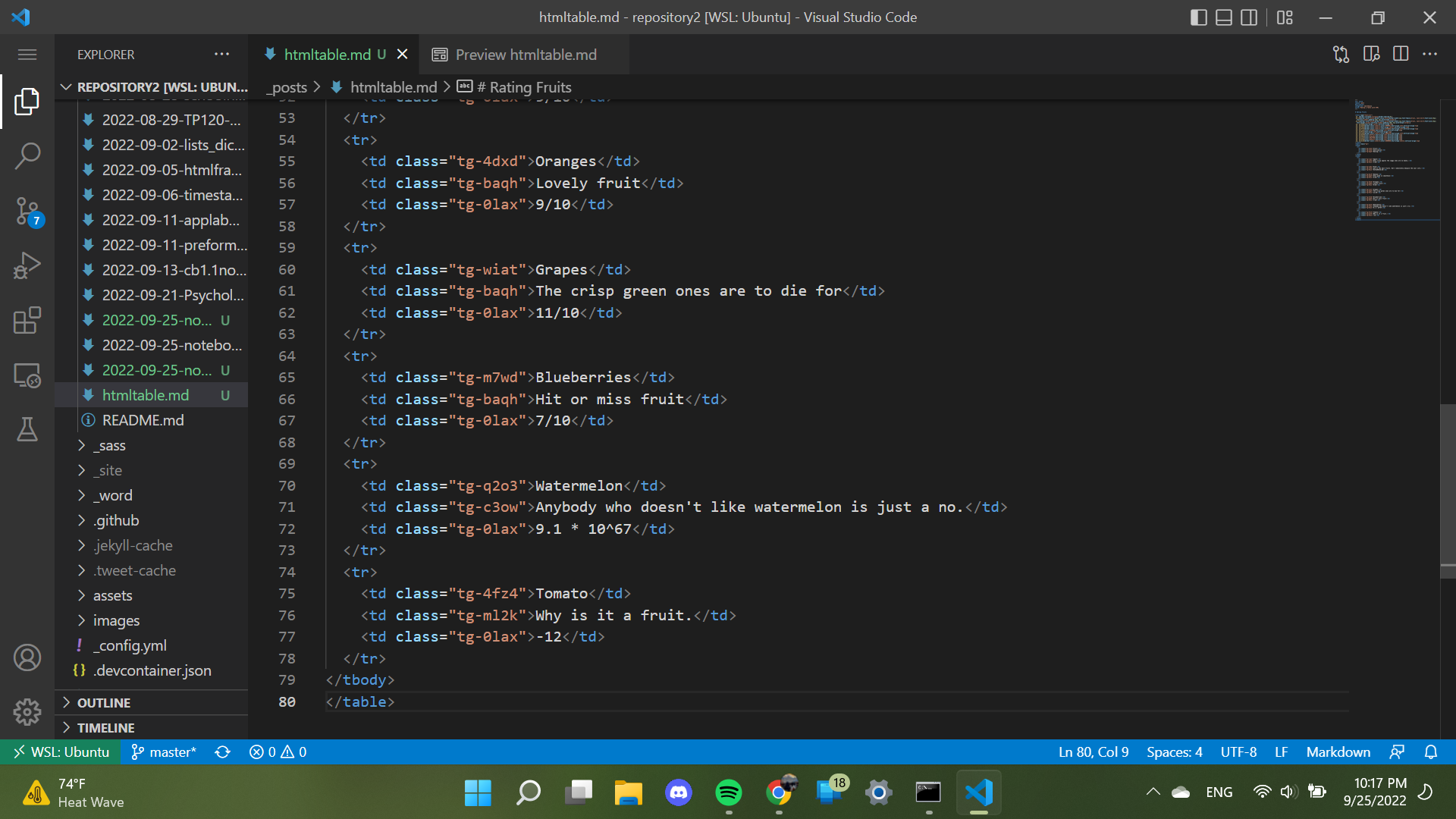Expand the _sass folder
Image resolution: width=1456 pixels, height=819 pixels.
(152, 445)
